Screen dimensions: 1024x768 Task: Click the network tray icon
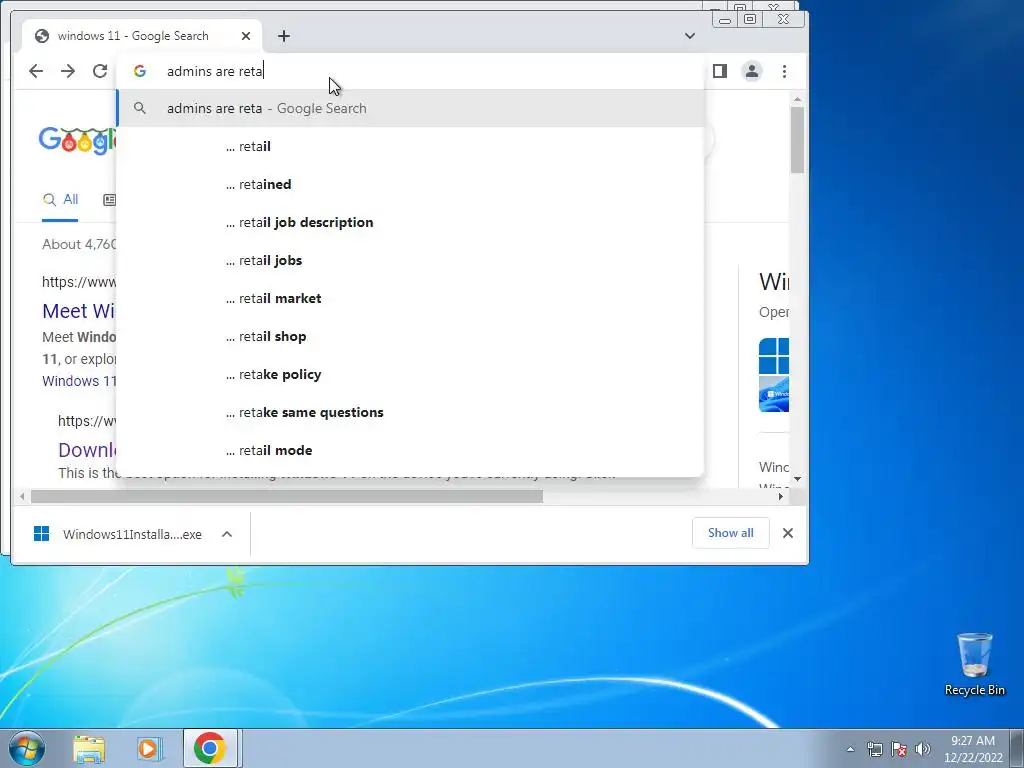click(874, 749)
